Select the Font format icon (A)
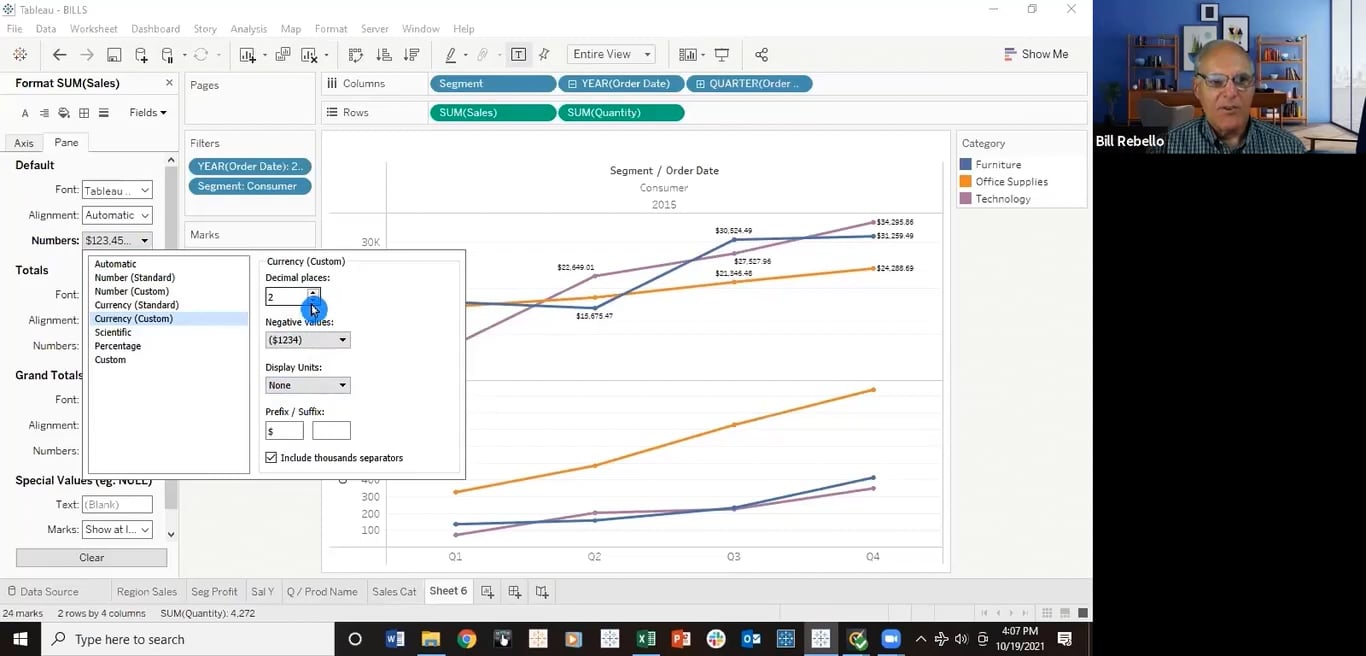The height and width of the screenshot is (656, 1366). click(x=25, y=113)
